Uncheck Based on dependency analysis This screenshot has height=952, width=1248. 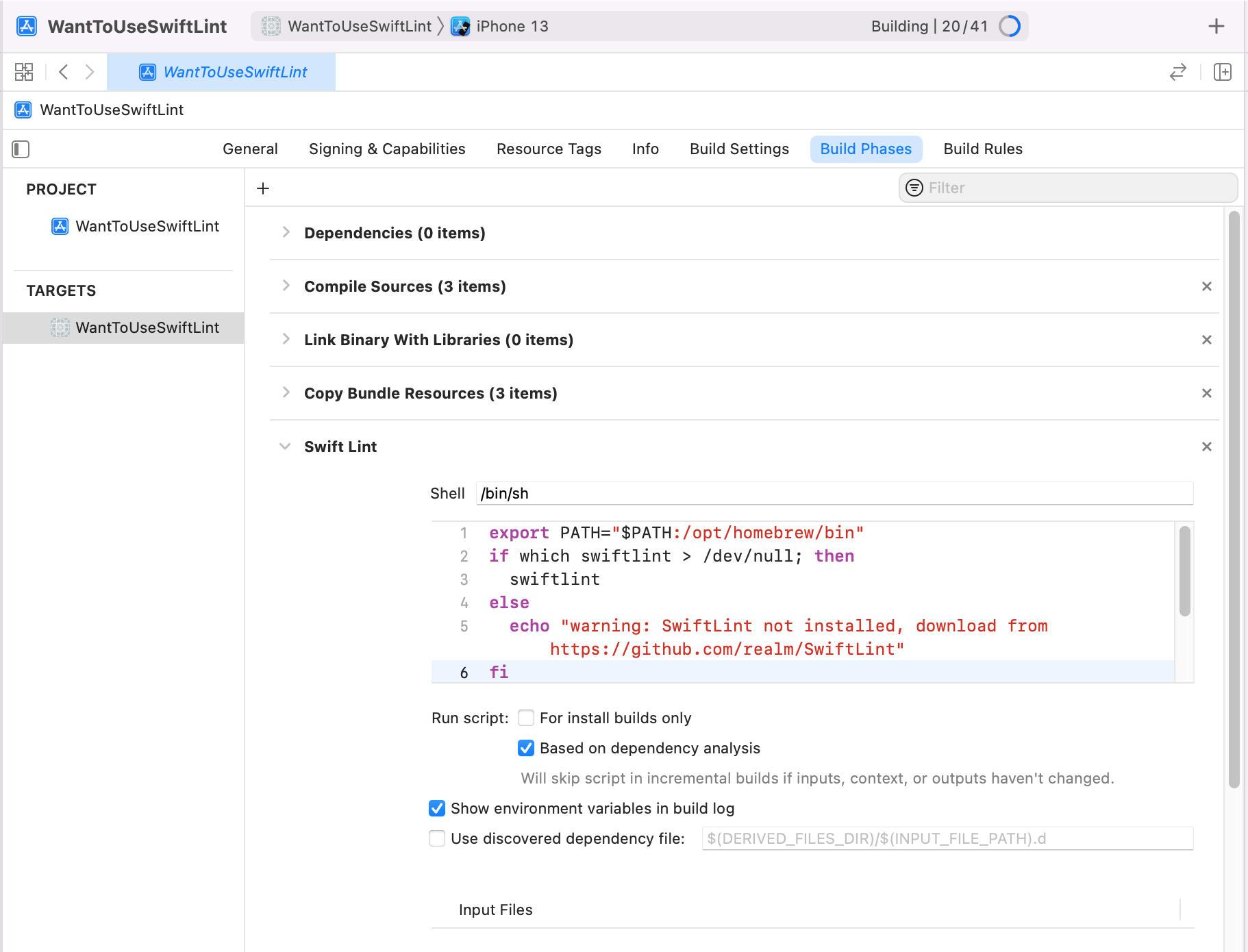[526, 748]
